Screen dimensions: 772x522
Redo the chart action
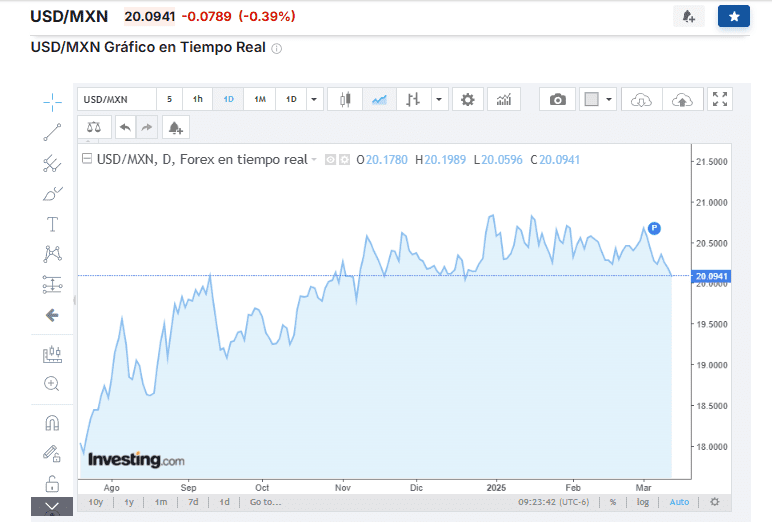[x=147, y=128]
